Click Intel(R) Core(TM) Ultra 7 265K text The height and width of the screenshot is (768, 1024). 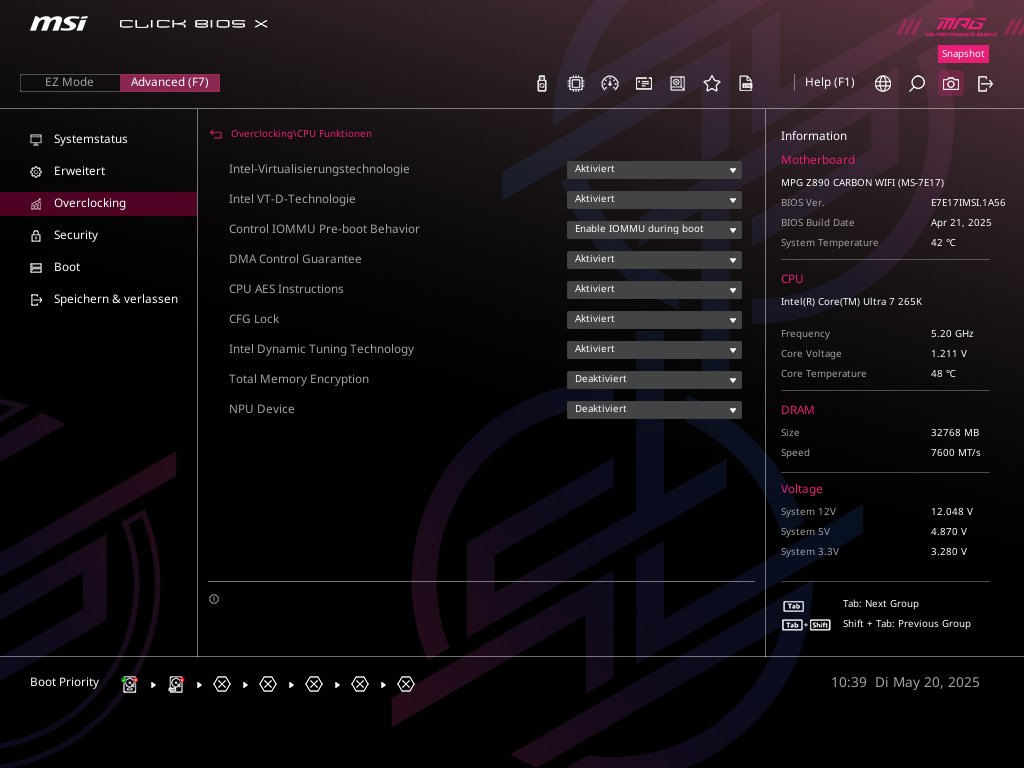(x=852, y=302)
